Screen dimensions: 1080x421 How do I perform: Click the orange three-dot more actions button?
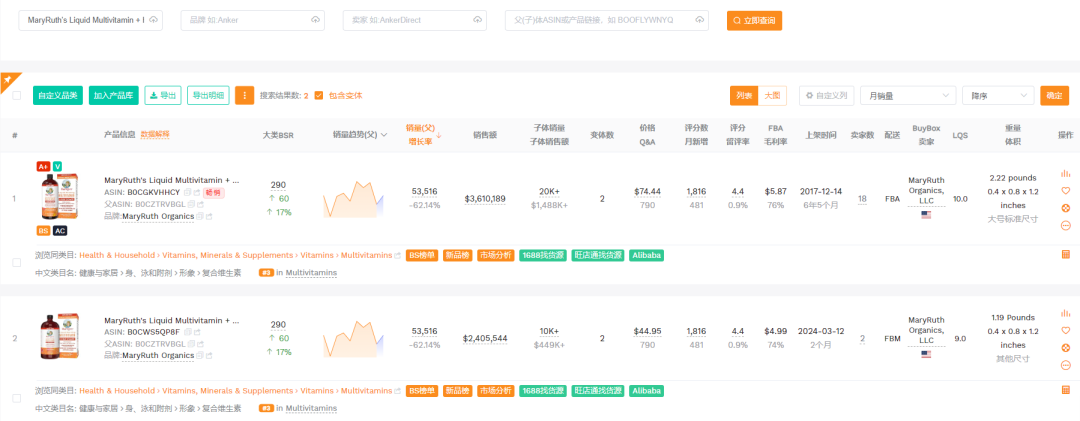245,95
